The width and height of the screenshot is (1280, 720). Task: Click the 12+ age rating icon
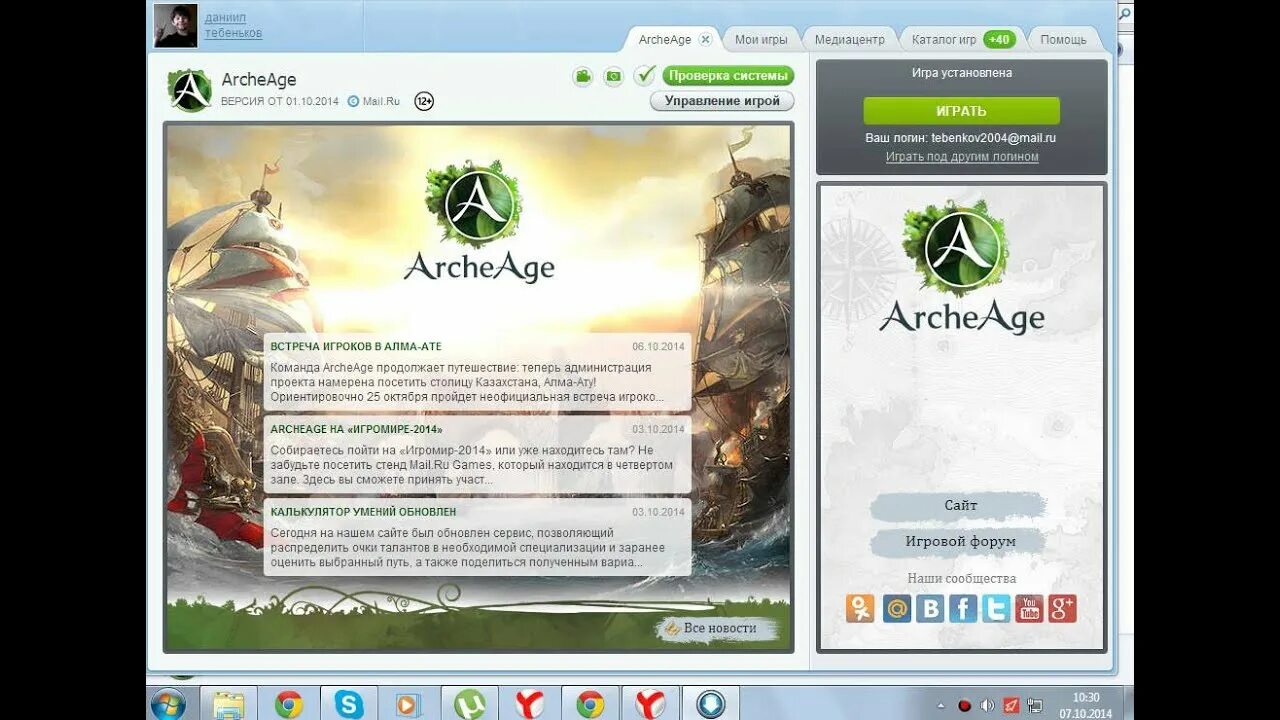[x=424, y=101]
